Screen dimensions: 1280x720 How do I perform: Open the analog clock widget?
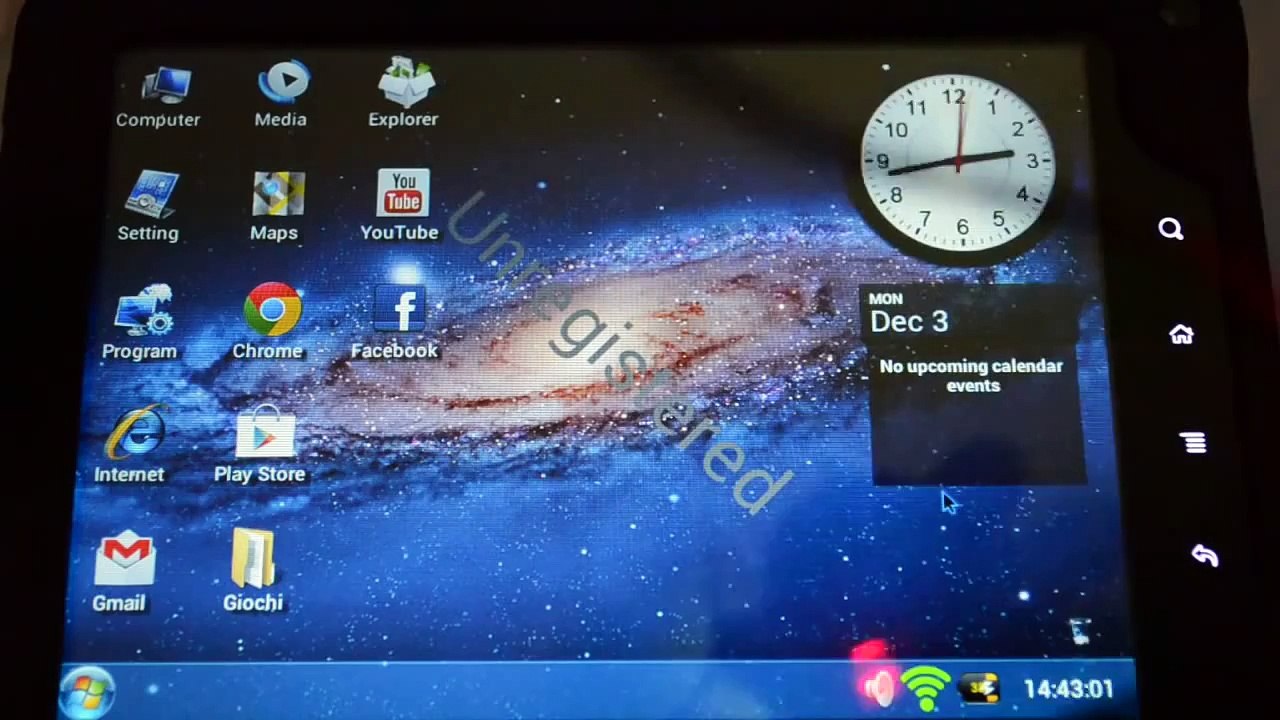click(x=958, y=160)
